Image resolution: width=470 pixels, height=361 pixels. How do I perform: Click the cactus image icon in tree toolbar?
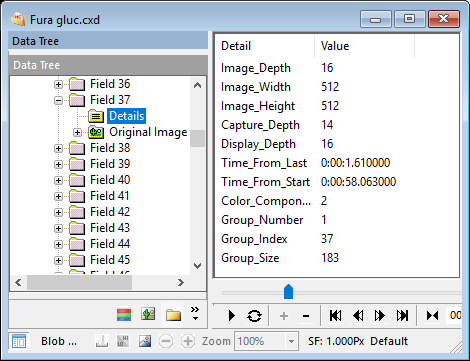pyautogui.click(x=148, y=314)
